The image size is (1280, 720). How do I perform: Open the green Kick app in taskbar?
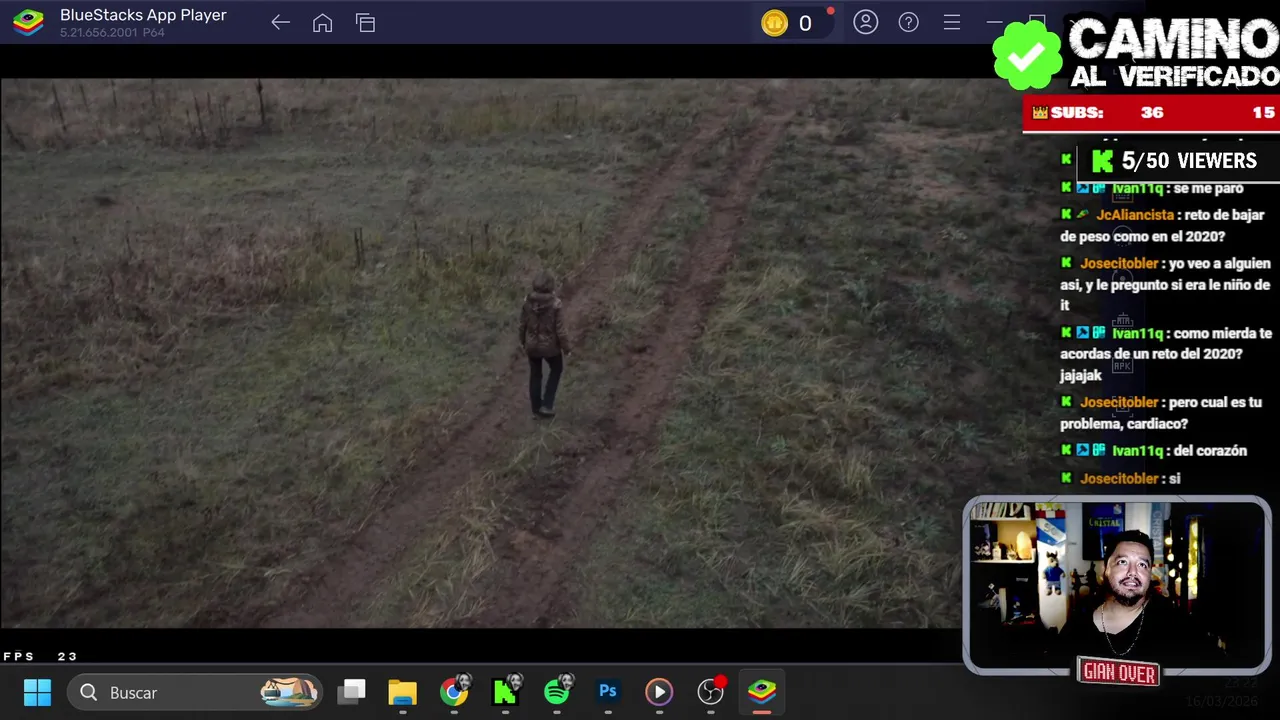coord(505,692)
